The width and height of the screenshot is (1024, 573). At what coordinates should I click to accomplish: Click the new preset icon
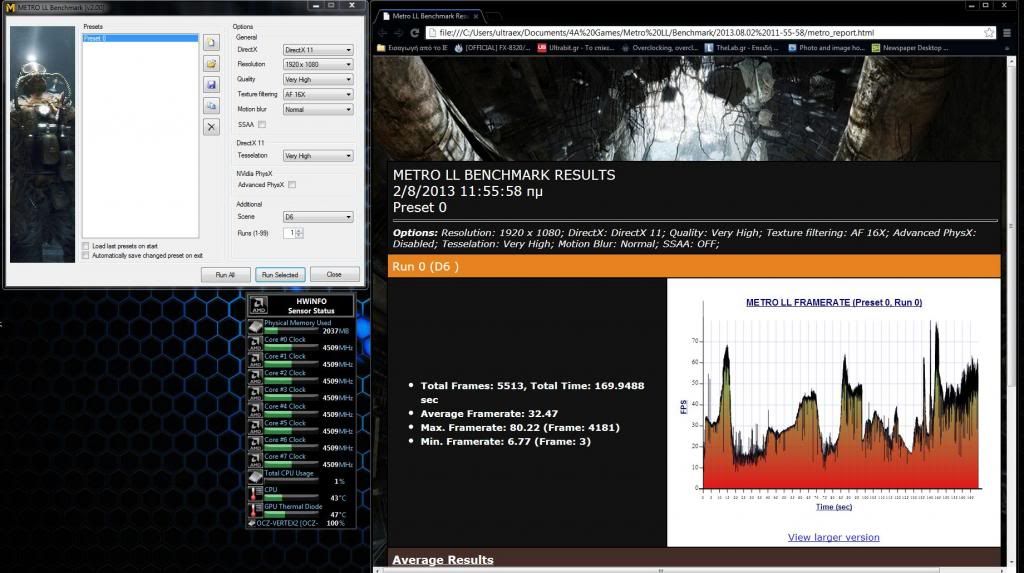tap(212, 43)
